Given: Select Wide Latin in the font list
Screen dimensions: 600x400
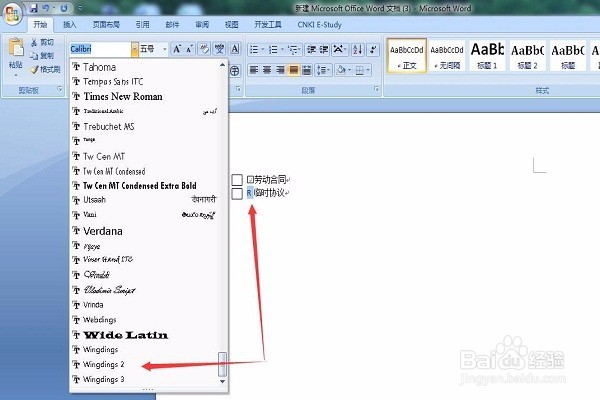Looking at the screenshot, I should 144,335.
